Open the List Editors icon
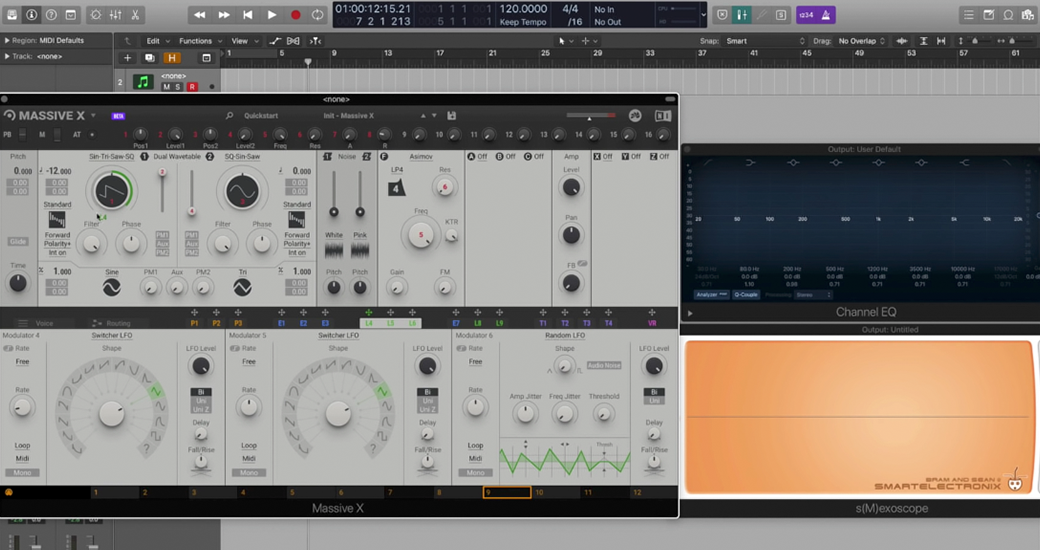 pyautogui.click(x=969, y=15)
